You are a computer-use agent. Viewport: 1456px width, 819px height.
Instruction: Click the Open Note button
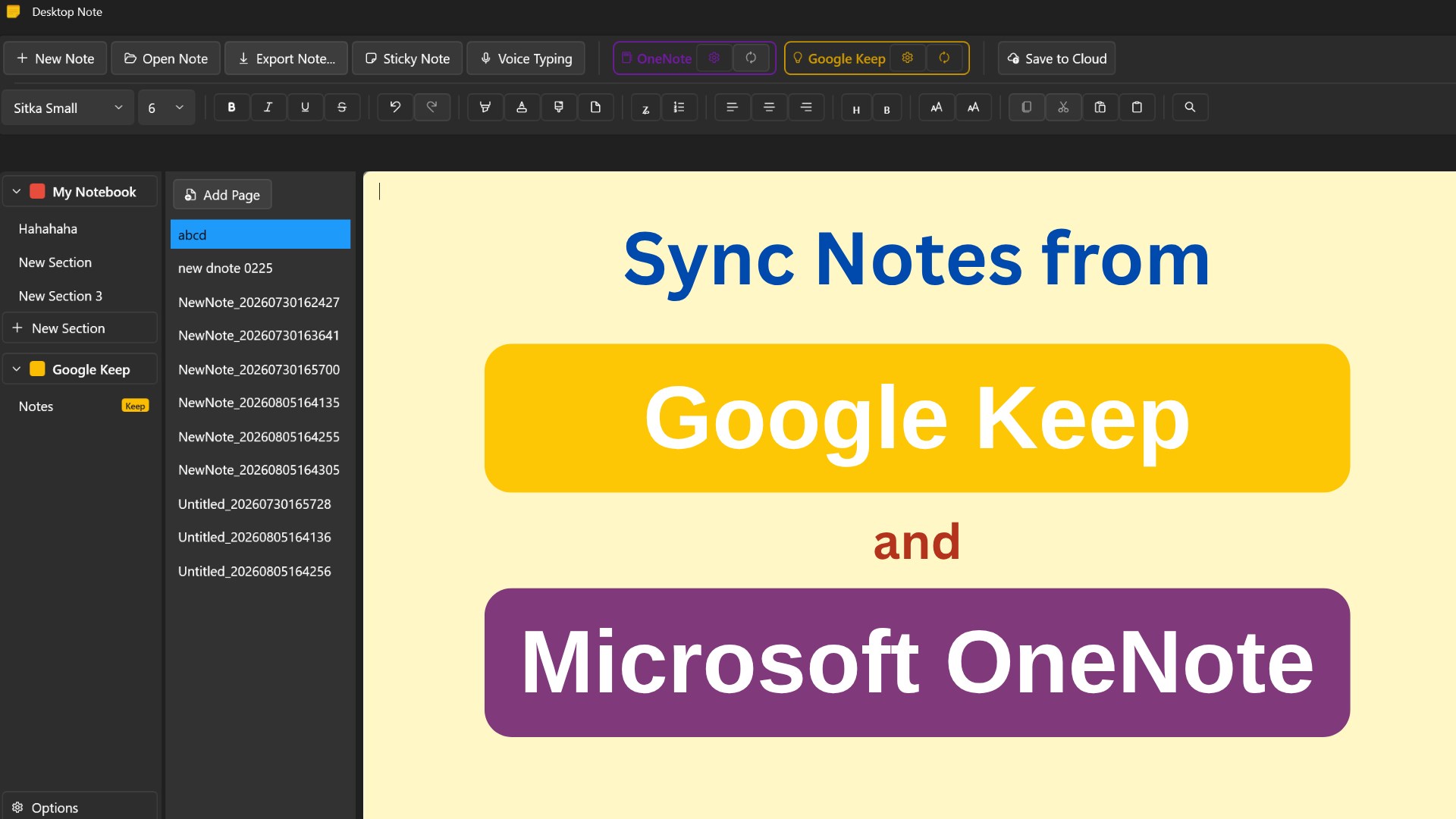point(165,58)
